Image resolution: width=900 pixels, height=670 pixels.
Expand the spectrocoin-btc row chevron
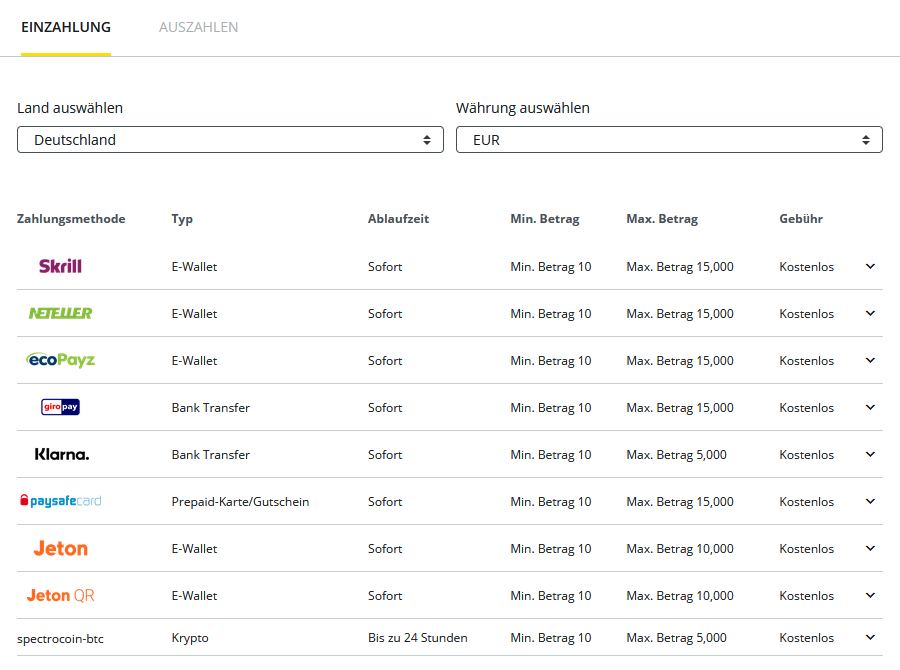click(x=870, y=638)
